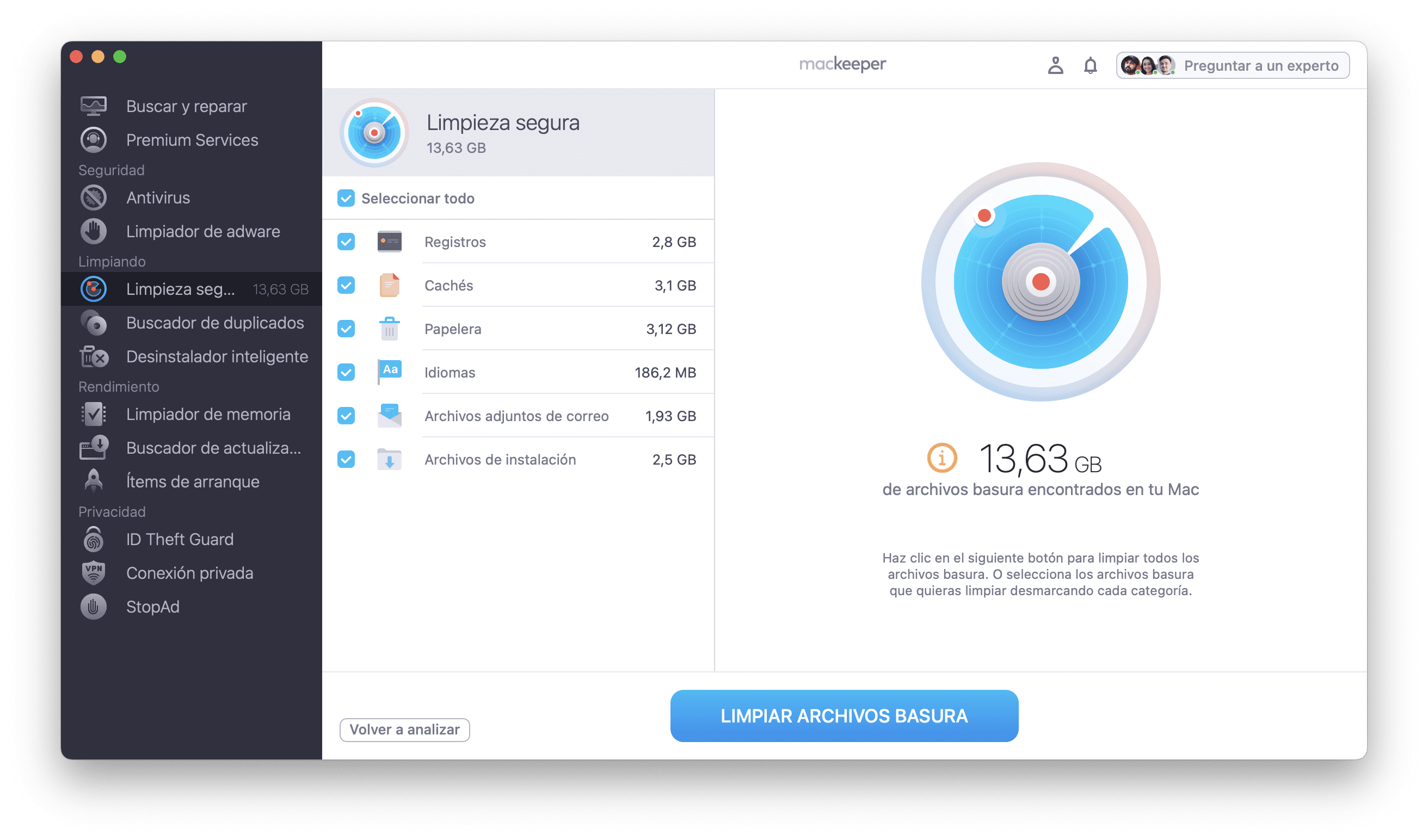Click Volver a analizar button

coord(404,730)
